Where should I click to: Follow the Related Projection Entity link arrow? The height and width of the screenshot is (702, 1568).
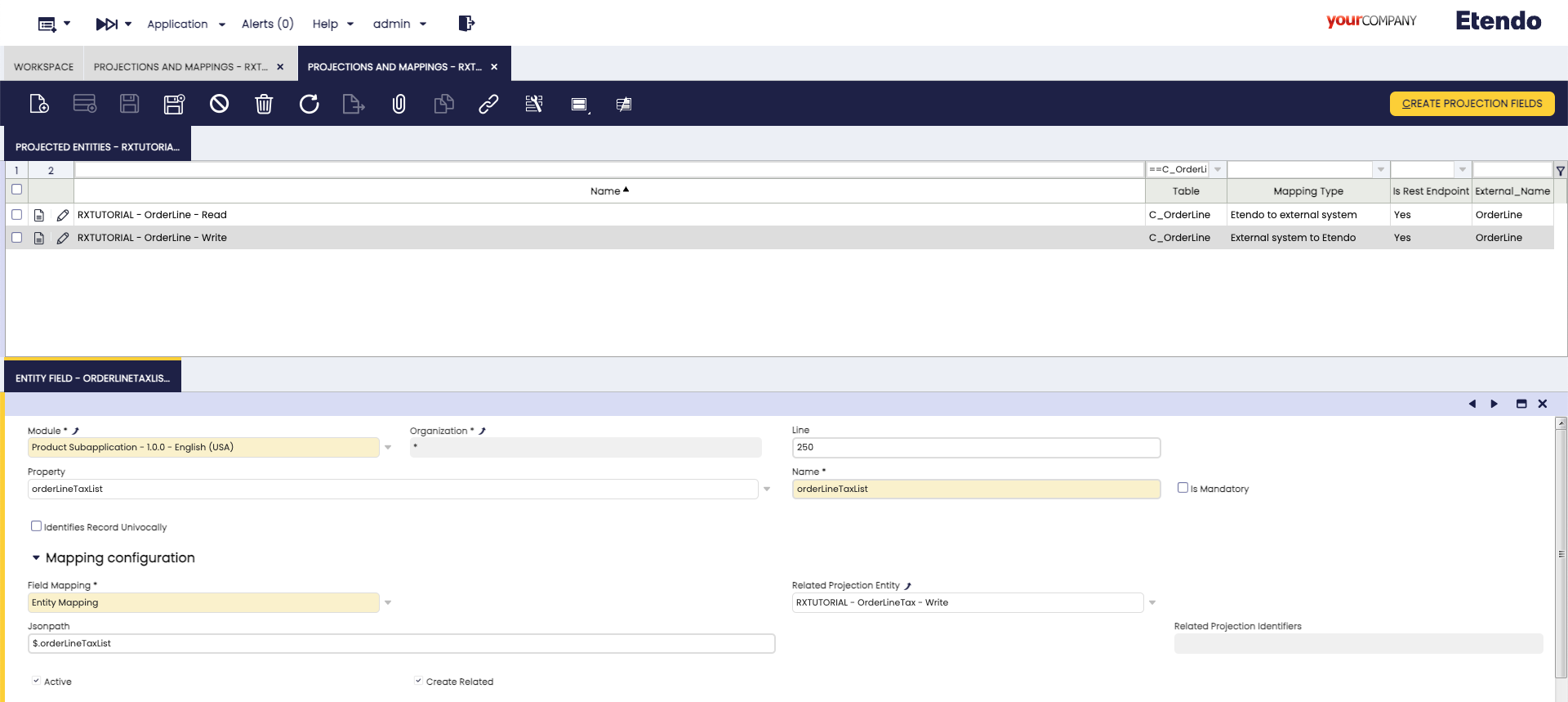907,586
